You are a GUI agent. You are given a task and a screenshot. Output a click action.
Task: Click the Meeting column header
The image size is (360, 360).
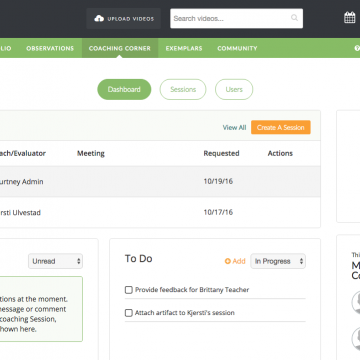coord(91,153)
